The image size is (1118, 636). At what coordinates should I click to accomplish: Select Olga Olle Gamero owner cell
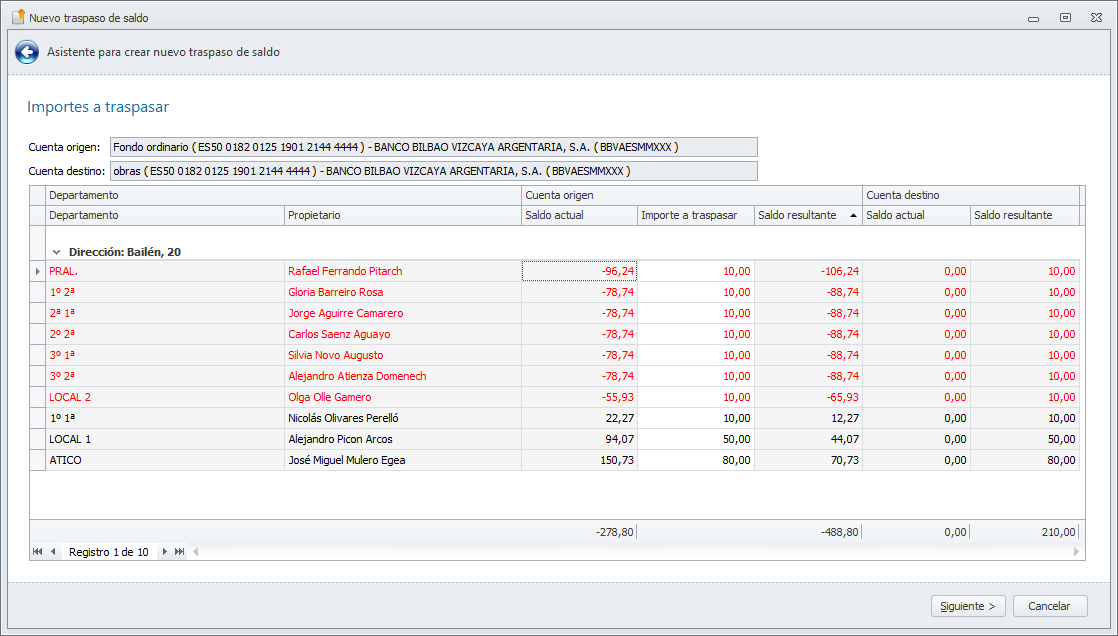tap(401, 397)
